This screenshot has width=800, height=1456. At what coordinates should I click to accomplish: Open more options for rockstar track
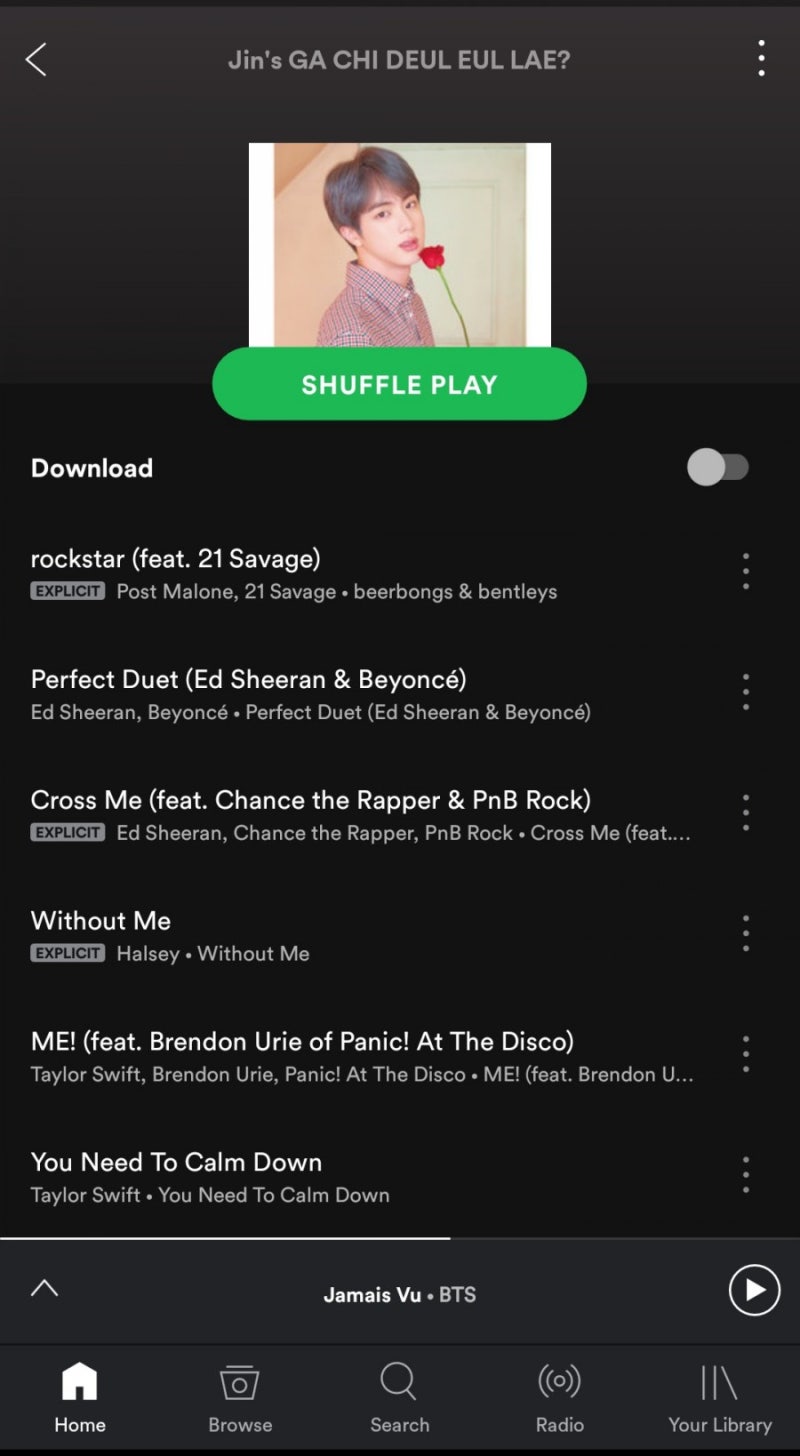(x=745, y=571)
